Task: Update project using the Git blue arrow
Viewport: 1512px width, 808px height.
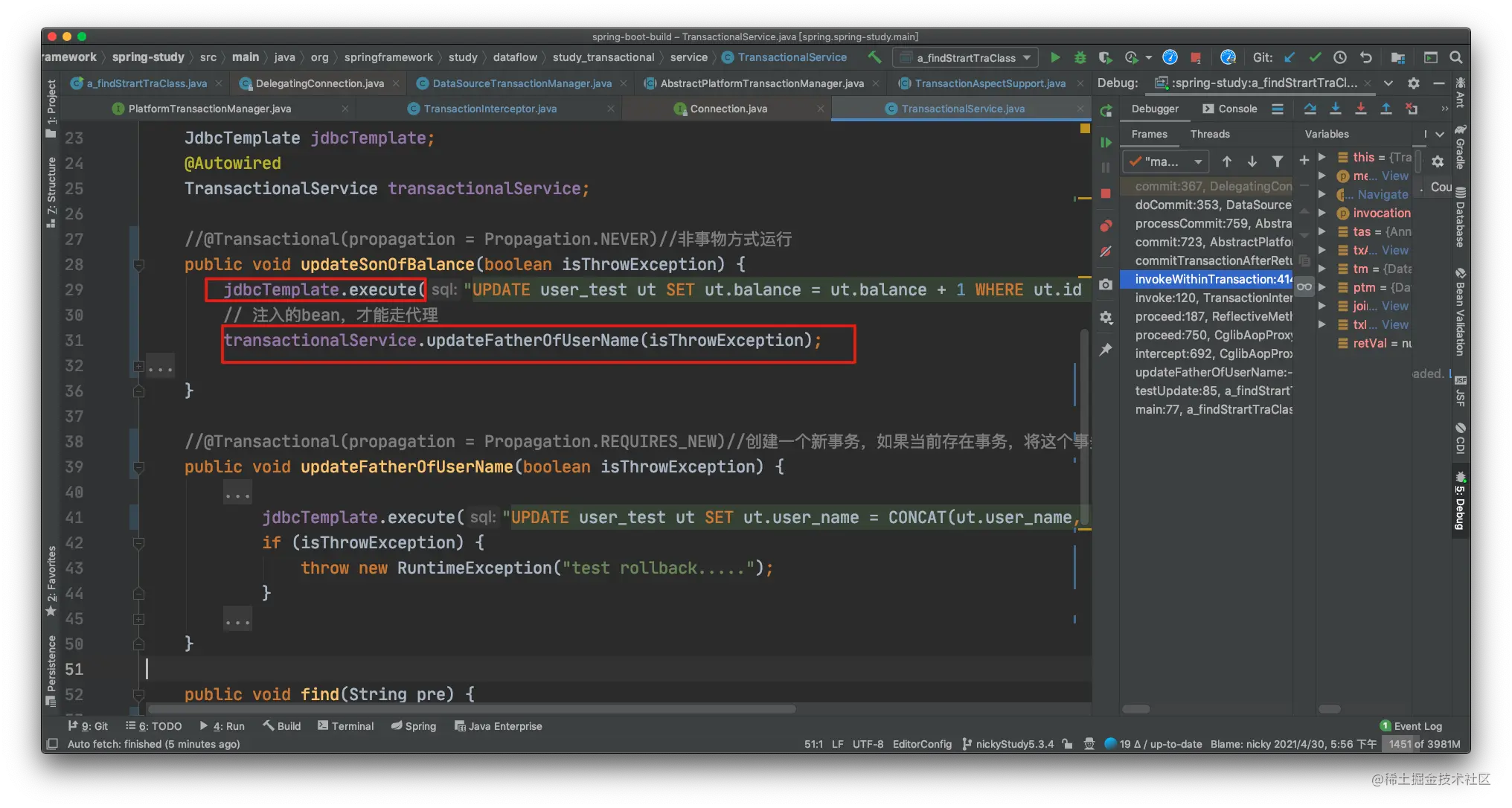Action: (1290, 57)
